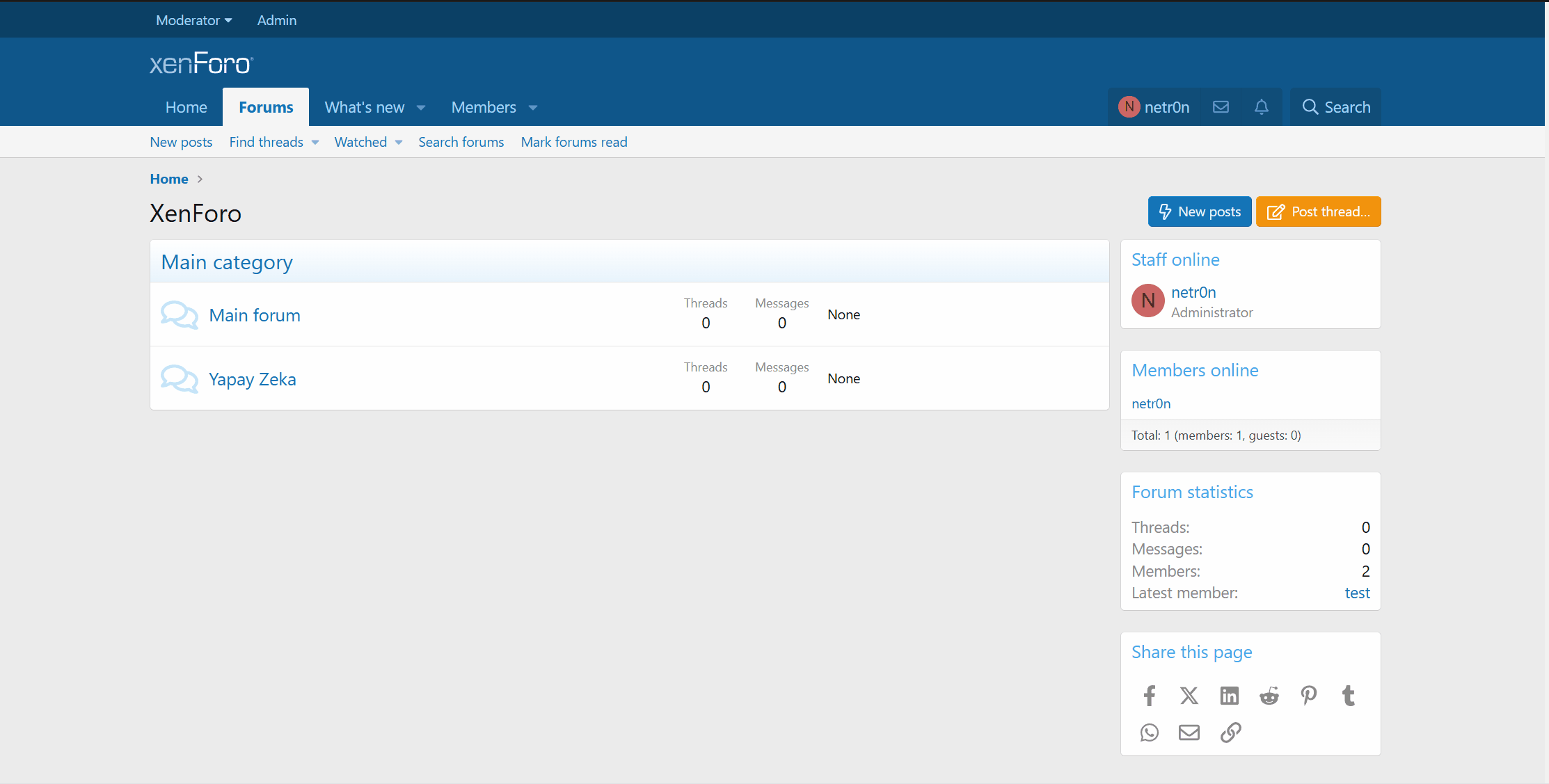Click the Yapay Zeka chat bubble icon
Screen dimensions: 1549x784
180,379
